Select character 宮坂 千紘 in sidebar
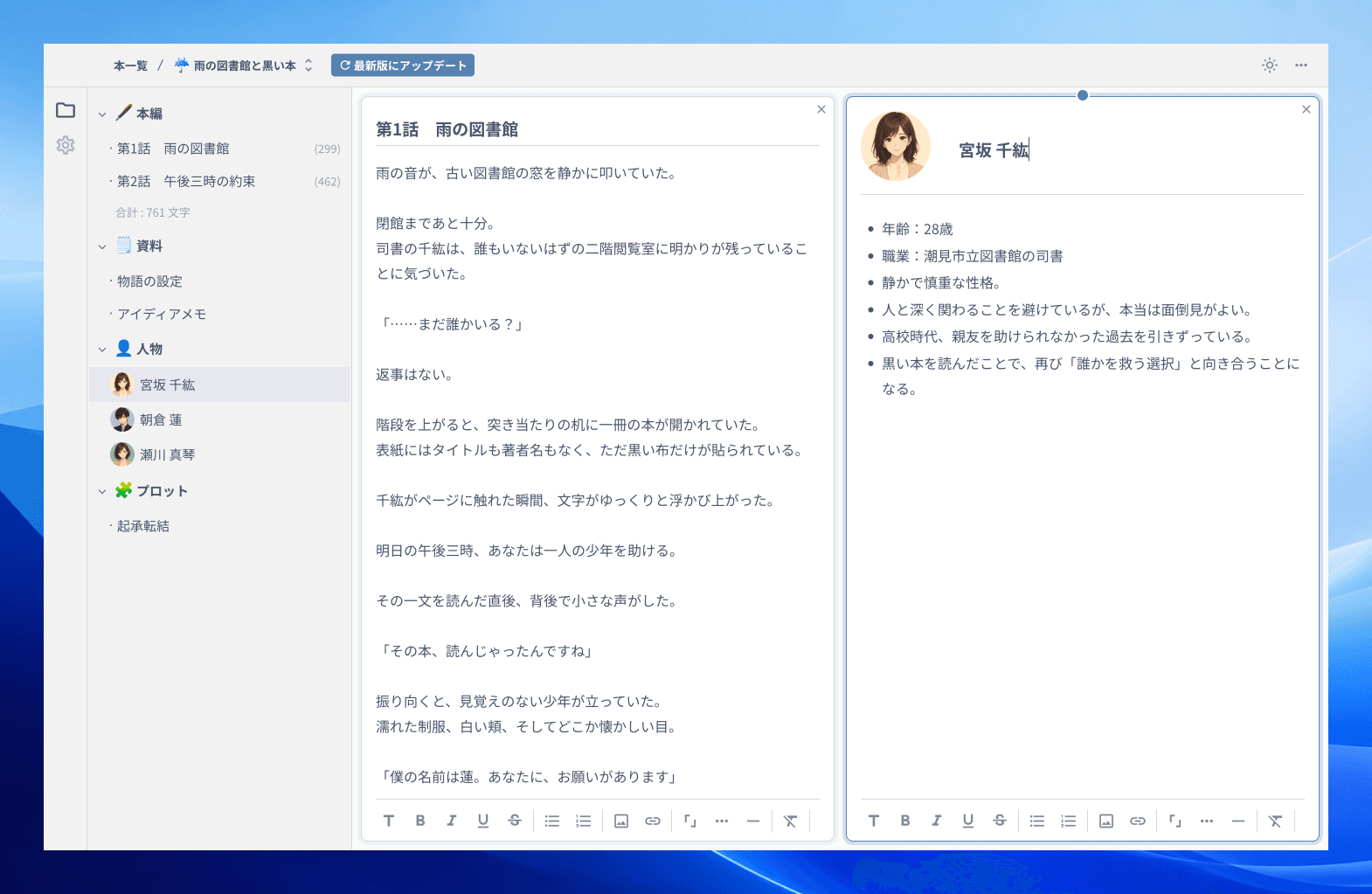 tap(219, 385)
